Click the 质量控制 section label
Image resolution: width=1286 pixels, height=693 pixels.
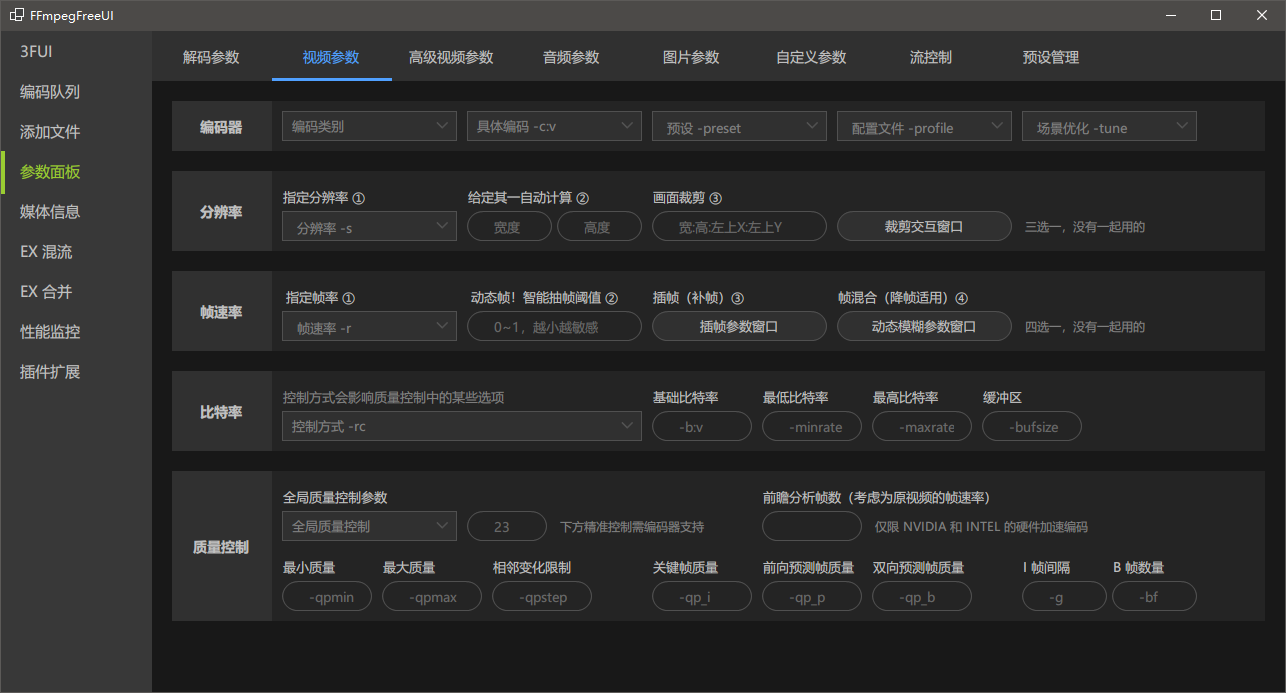pyautogui.click(x=221, y=547)
